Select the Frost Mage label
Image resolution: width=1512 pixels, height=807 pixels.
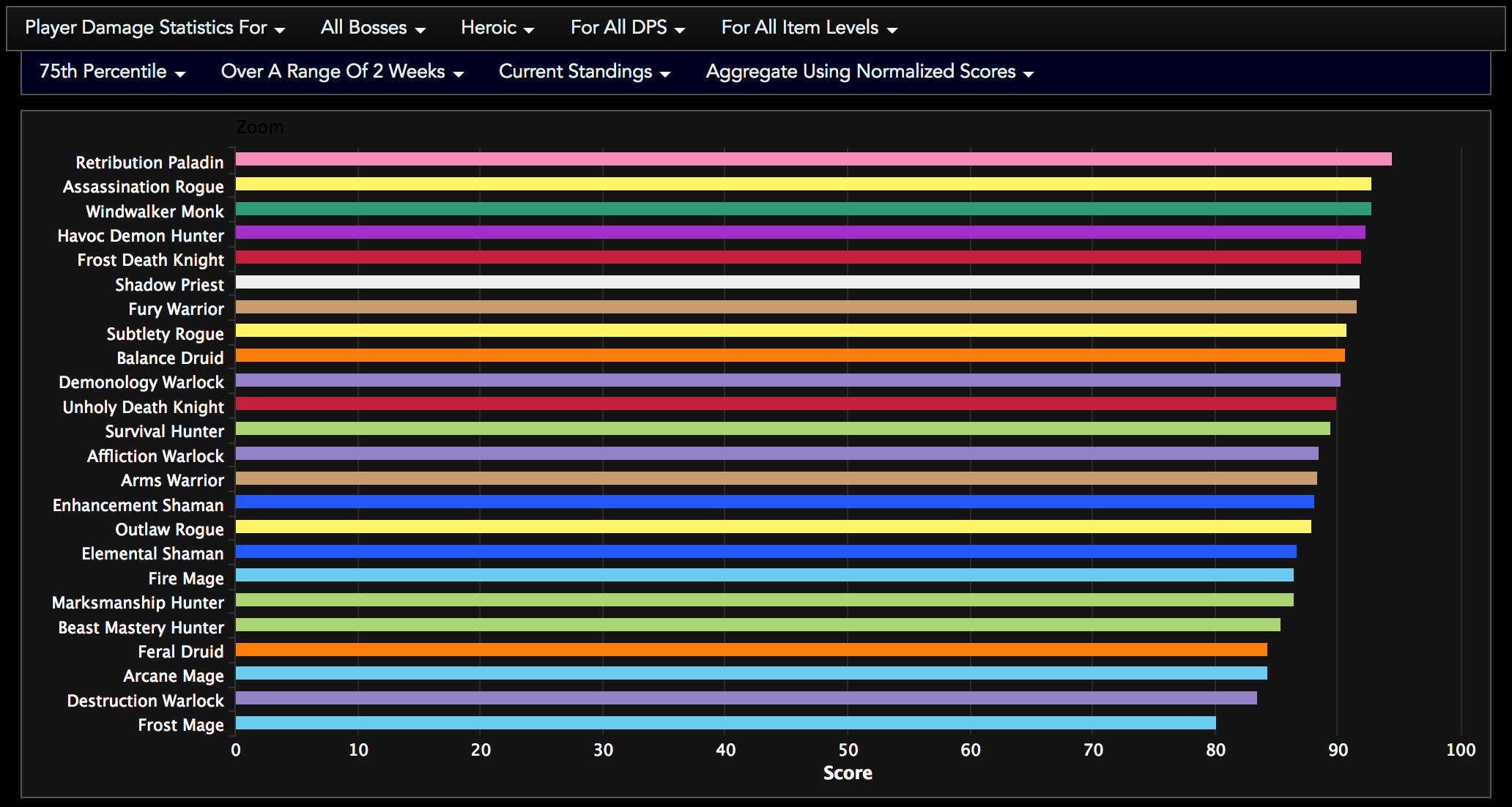click(x=181, y=725)
